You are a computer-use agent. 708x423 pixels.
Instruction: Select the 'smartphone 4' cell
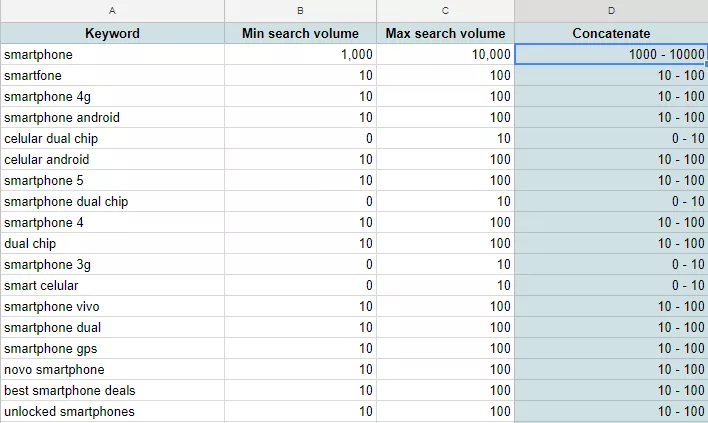(112, 223)
